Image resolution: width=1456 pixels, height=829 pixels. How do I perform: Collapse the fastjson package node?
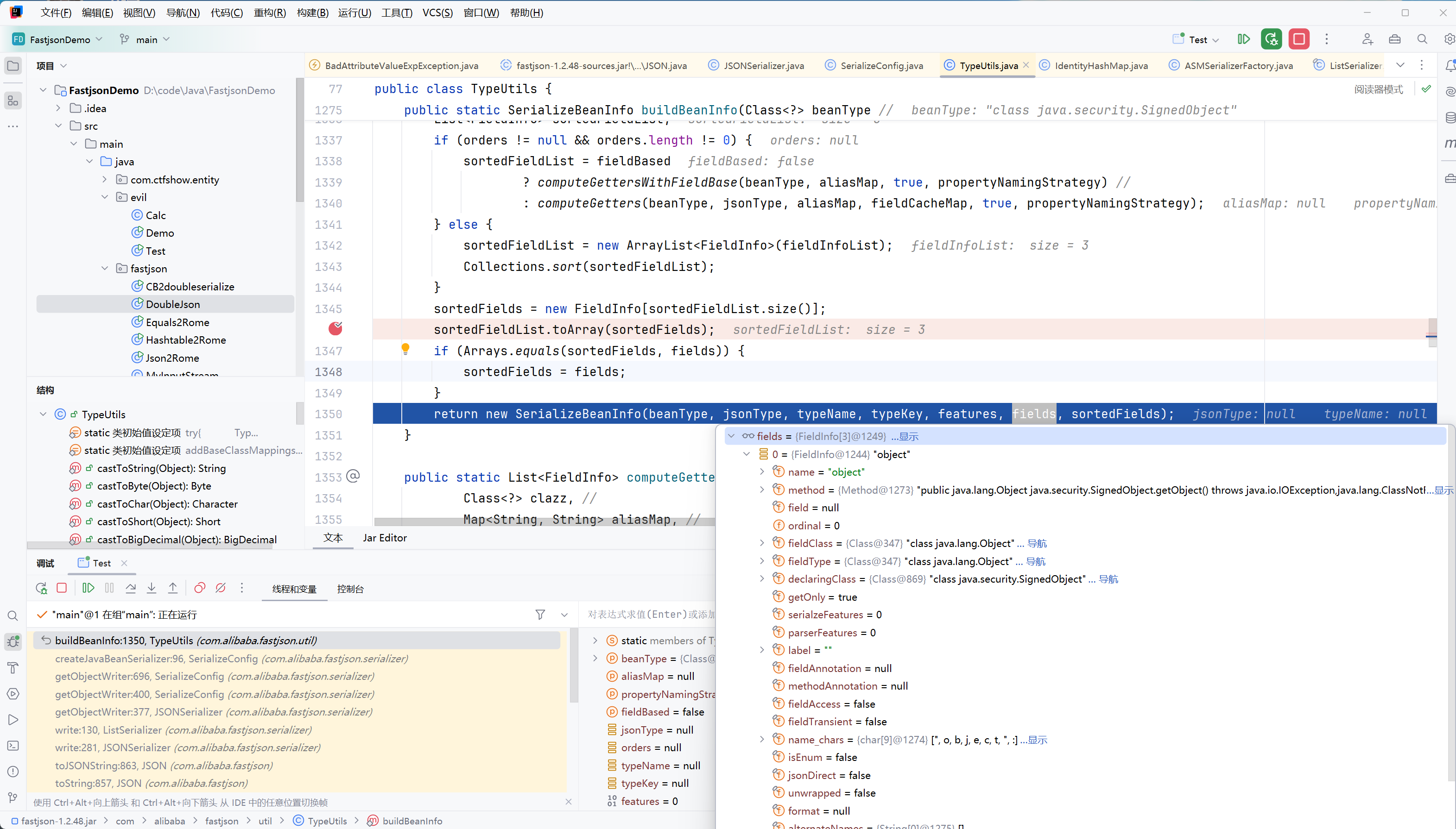point(104,268)
